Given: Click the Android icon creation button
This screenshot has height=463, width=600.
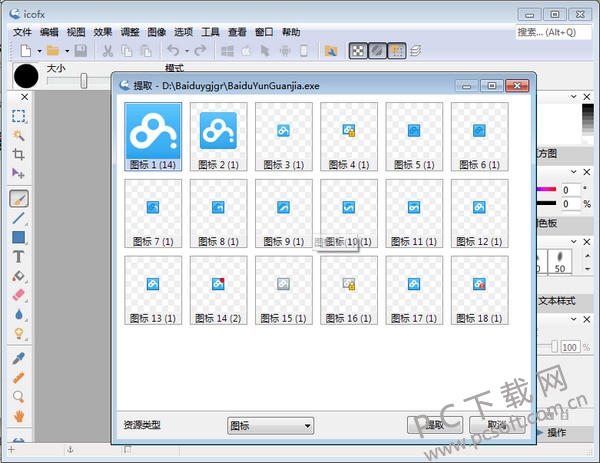Looking at the screenshot, I should (x=285, y=51).
